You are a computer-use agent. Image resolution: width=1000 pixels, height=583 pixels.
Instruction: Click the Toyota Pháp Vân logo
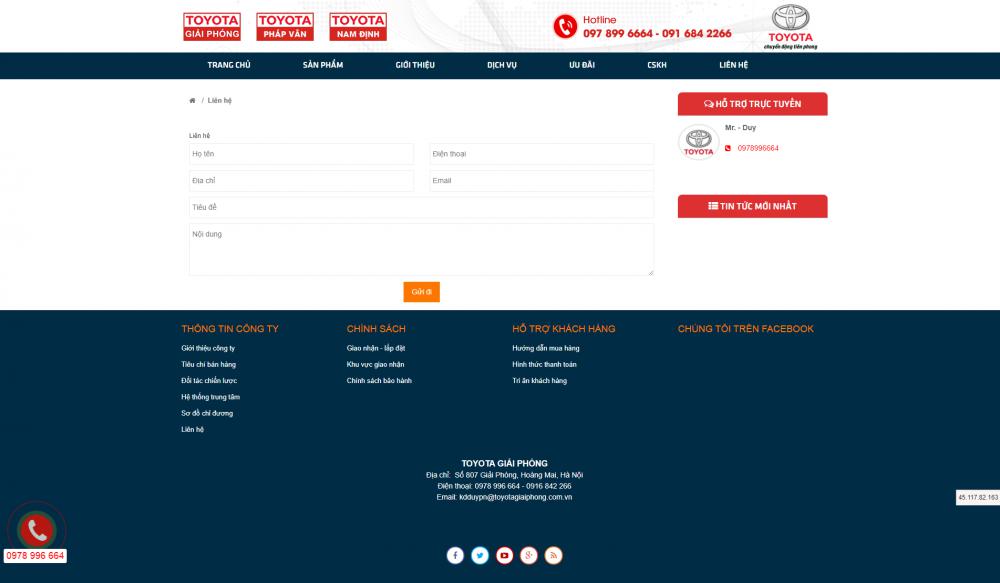[x=285, y=26]
